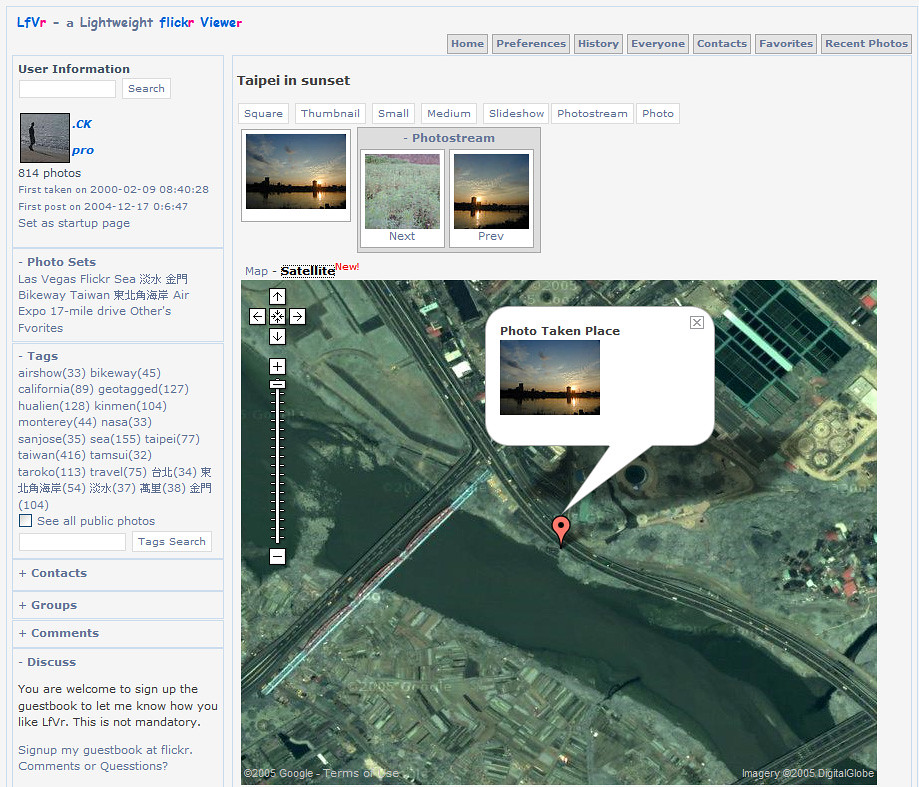Screen dimensions: 919x787
Task: Collapse the Photostream panel
Action: [x=449, y=138]
